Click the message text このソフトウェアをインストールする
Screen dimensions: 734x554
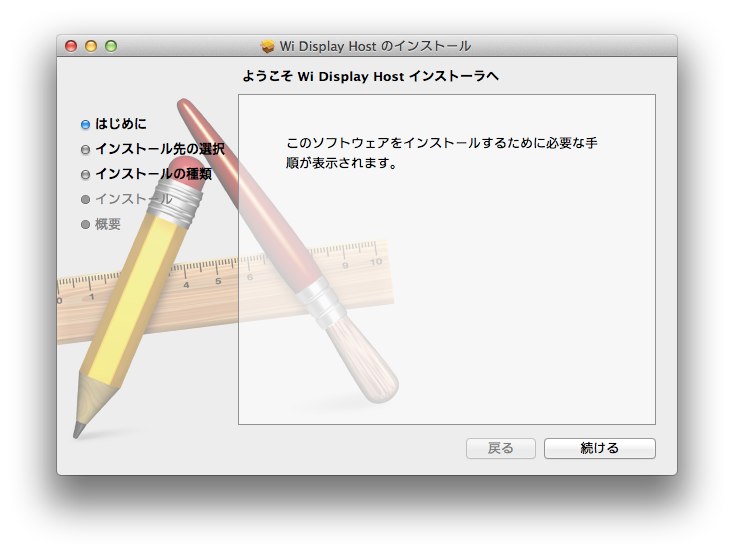pyautogui.click(x=441, y=153)
